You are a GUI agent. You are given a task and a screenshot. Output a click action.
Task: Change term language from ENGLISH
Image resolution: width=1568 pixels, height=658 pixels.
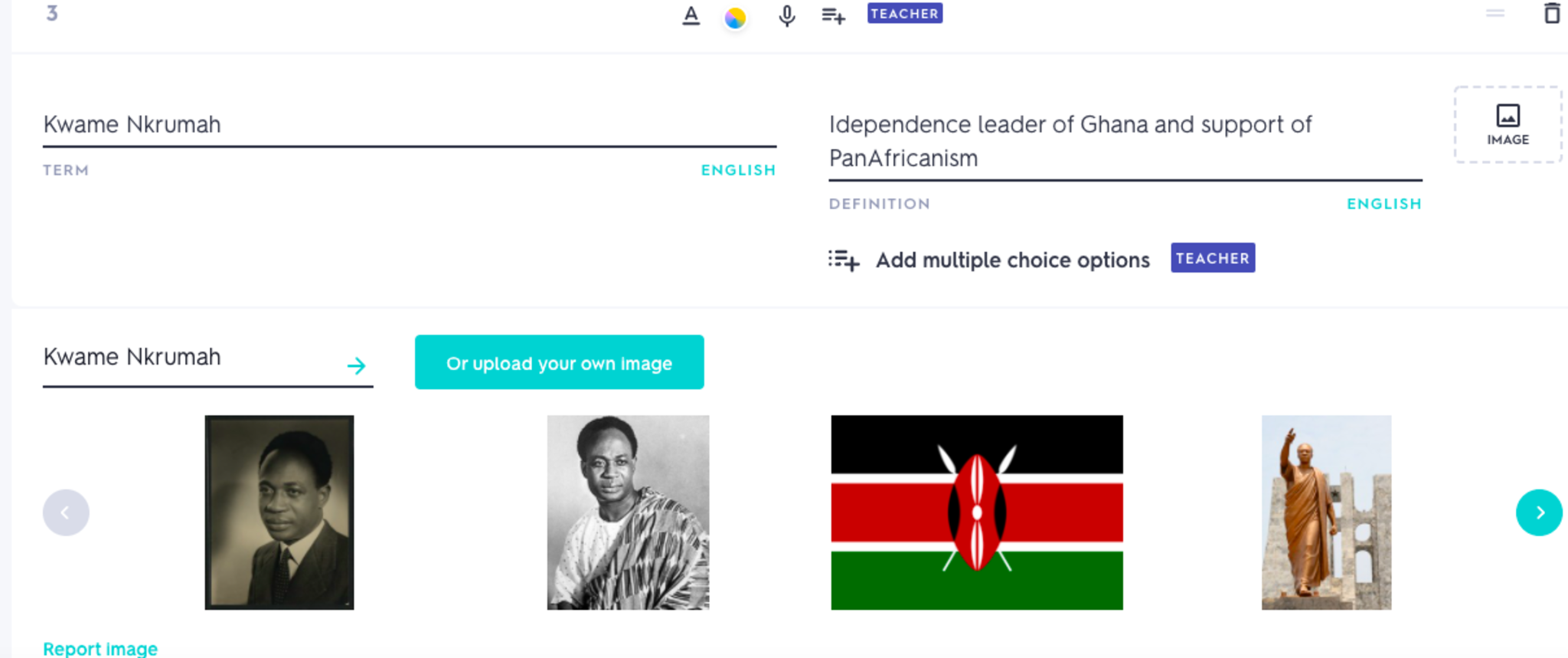click(x=738, y=170)
